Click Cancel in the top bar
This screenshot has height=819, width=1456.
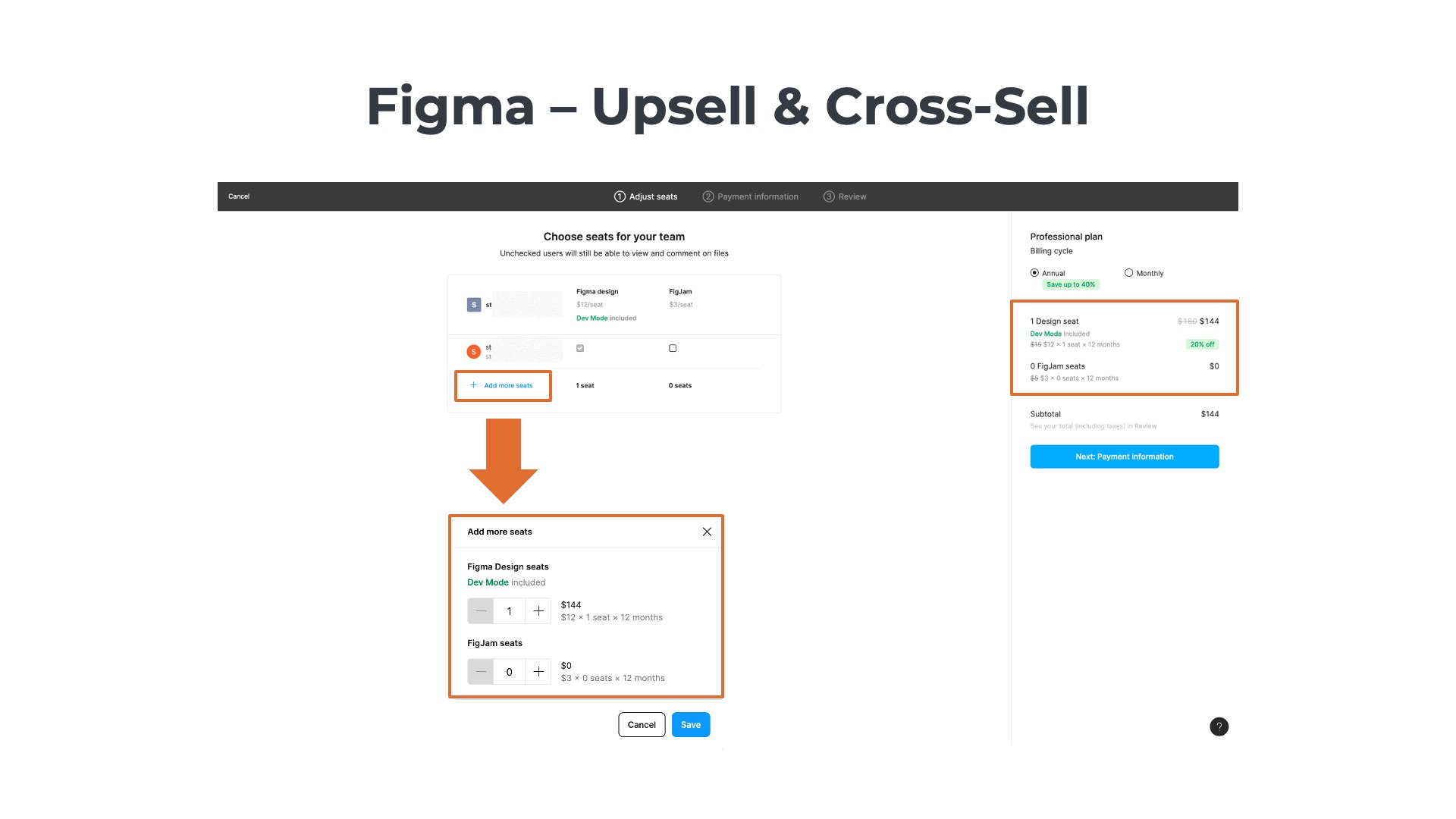click(238, 196)
